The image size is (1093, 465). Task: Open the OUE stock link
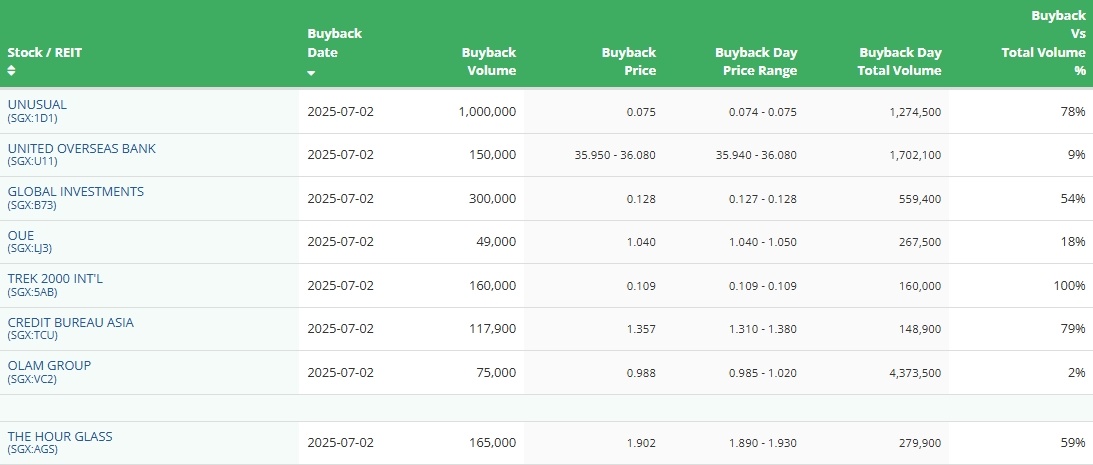tap(21, 236)
